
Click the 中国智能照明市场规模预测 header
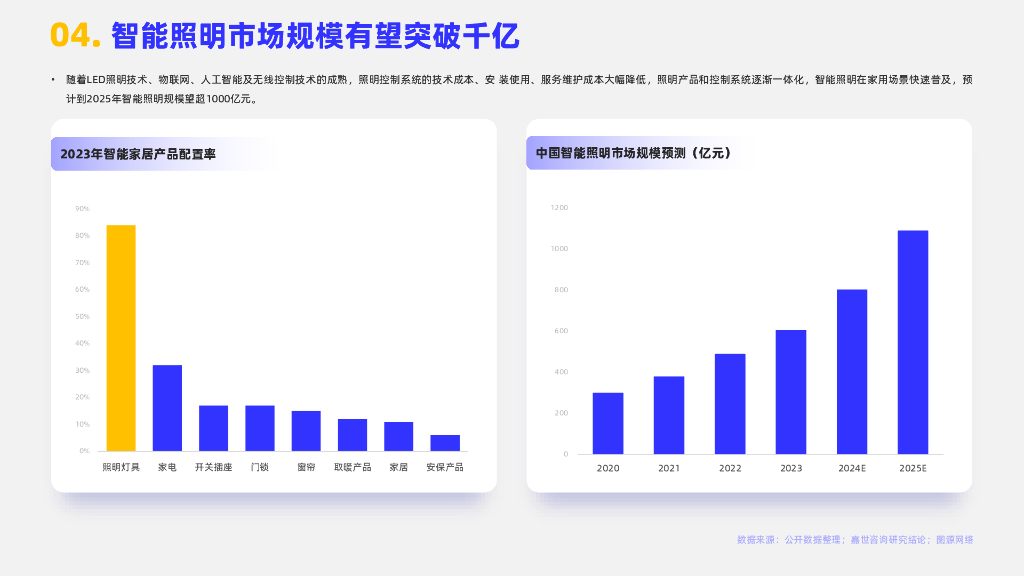point(631,154)
